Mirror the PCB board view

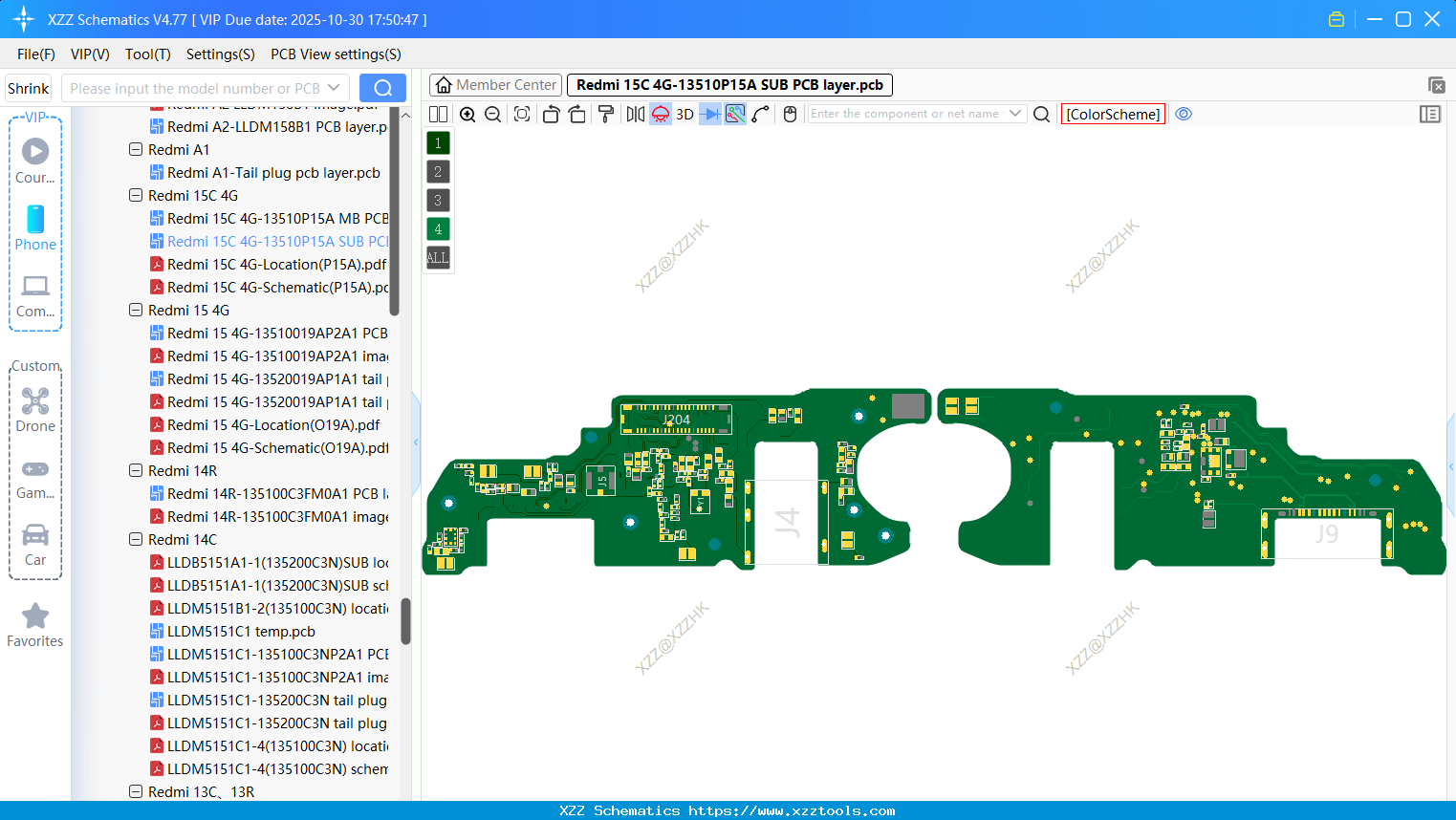[634, 114]
